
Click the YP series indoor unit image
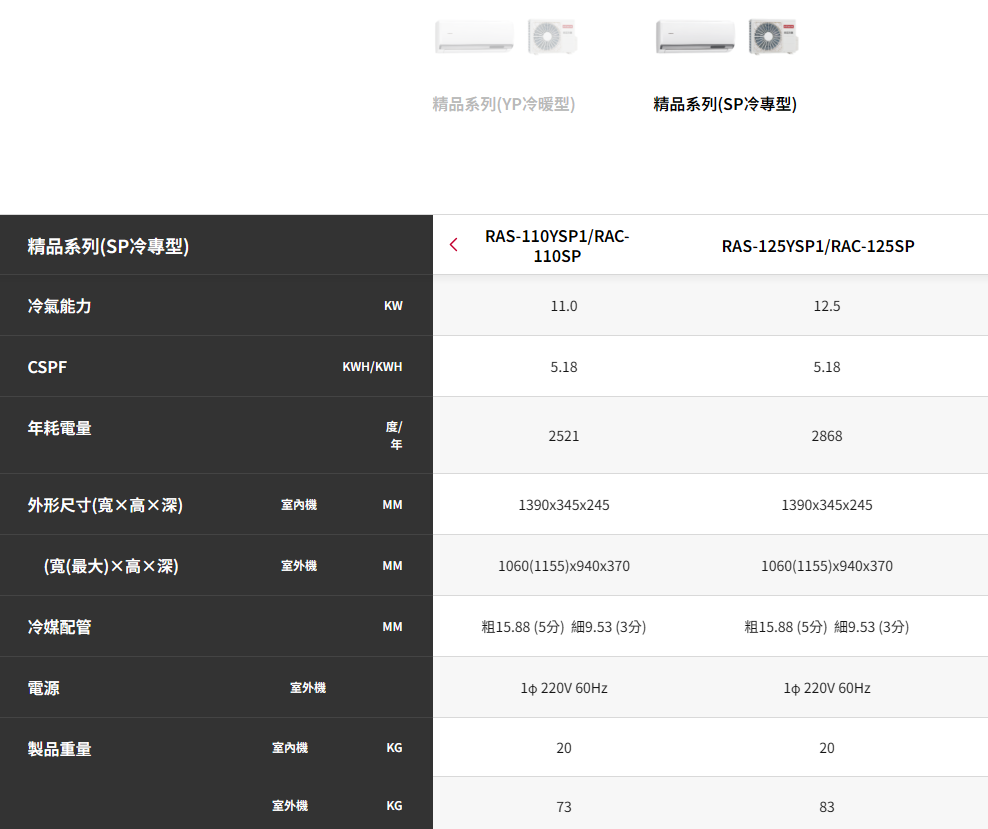tap(474, 37)
